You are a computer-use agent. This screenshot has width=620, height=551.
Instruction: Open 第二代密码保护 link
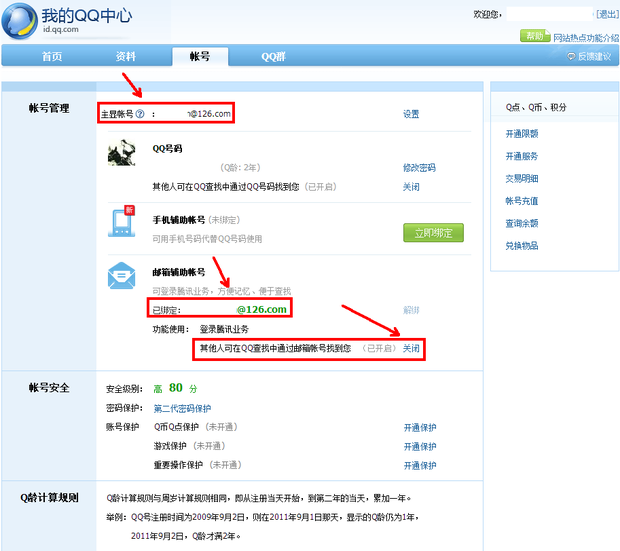182,408
